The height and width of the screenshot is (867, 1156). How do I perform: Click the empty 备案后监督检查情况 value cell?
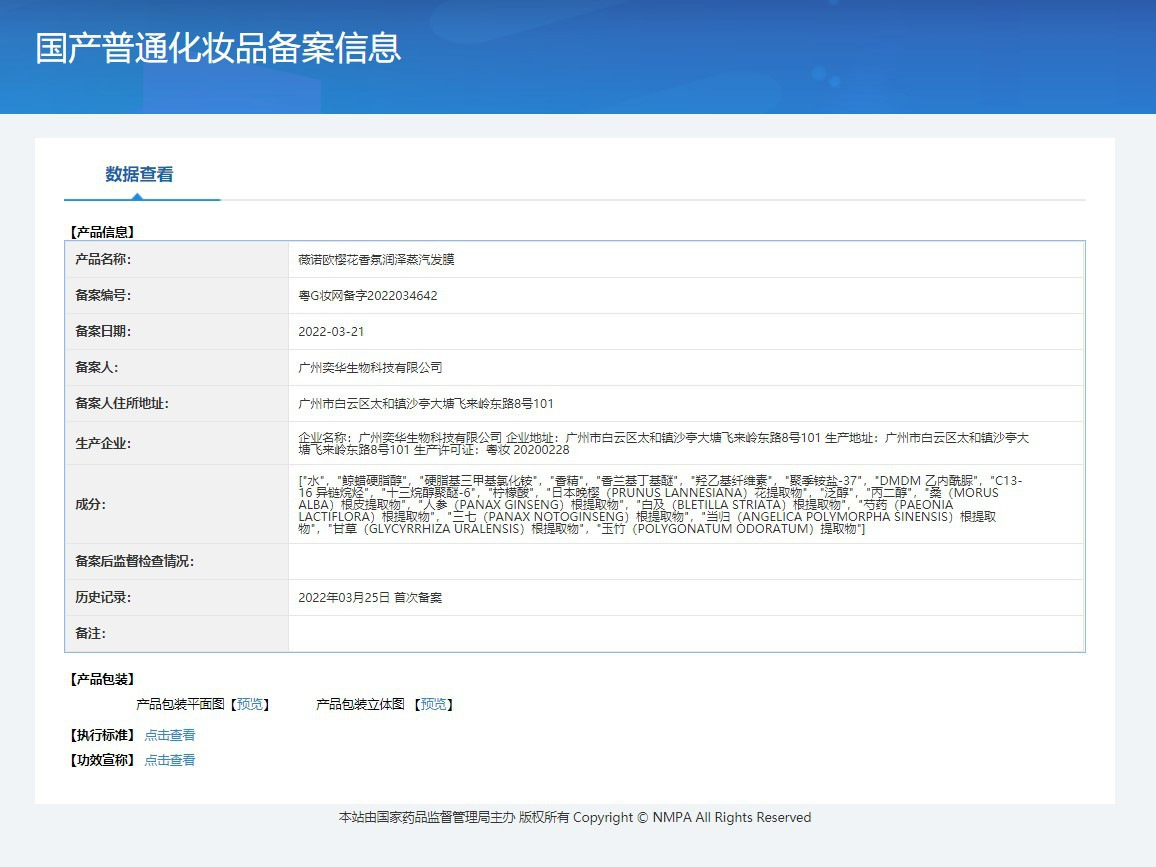[x=685, y=562]
